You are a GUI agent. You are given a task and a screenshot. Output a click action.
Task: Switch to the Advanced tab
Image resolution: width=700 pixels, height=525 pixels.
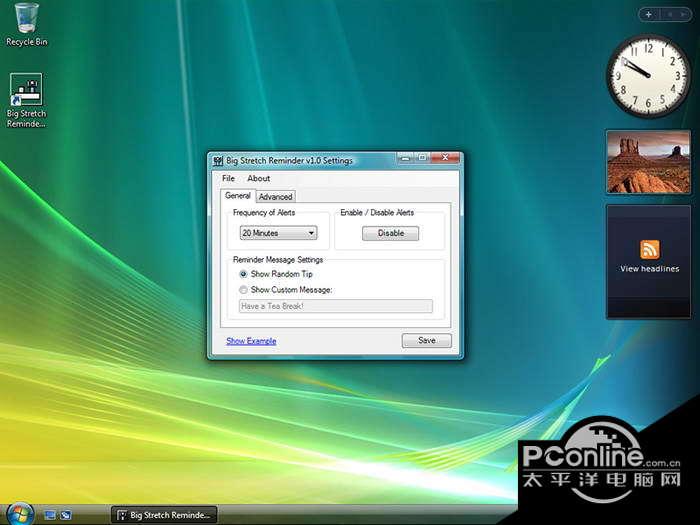pos(275,196)
